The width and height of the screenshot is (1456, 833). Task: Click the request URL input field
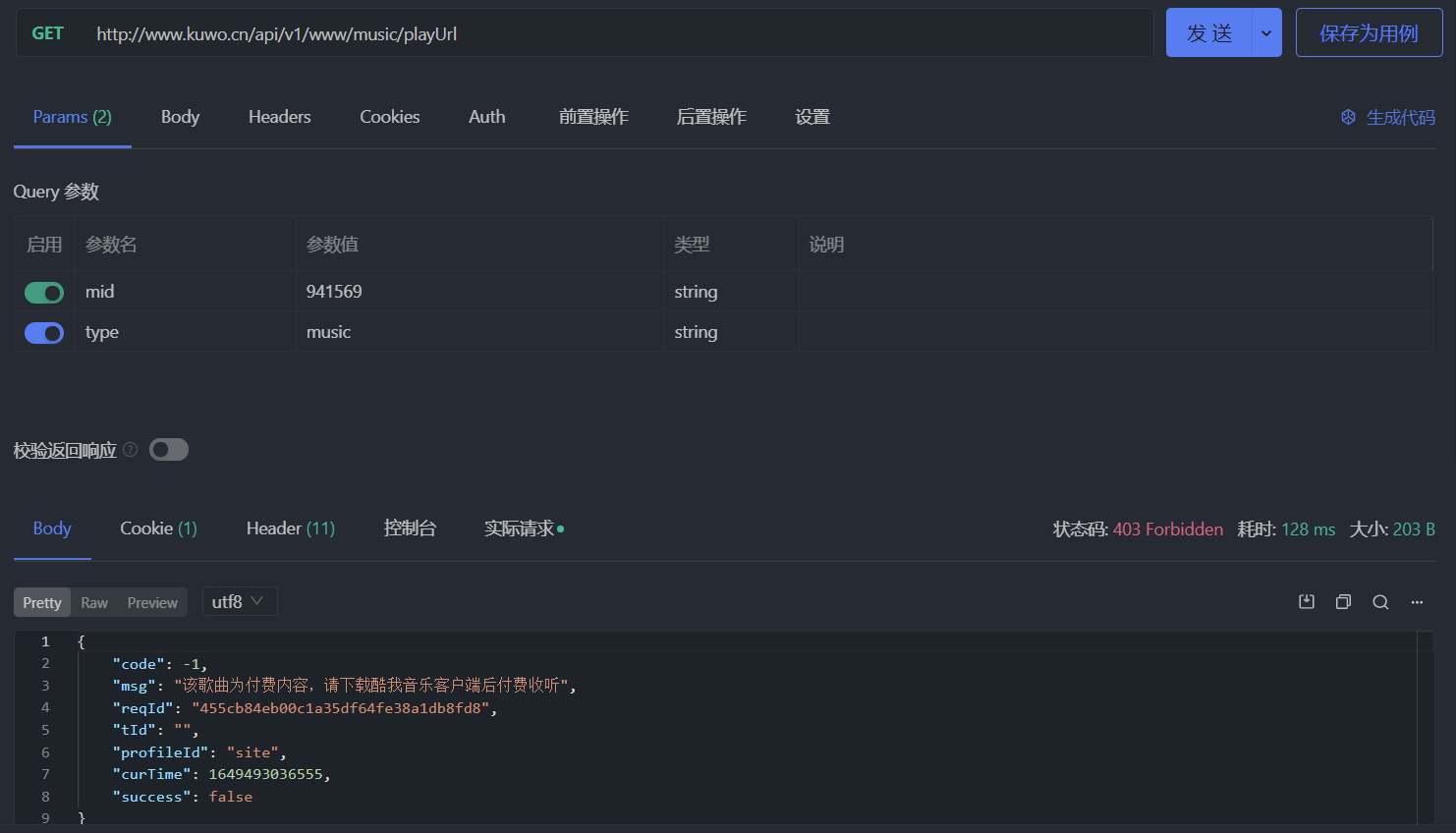click(x=619, y=33)
